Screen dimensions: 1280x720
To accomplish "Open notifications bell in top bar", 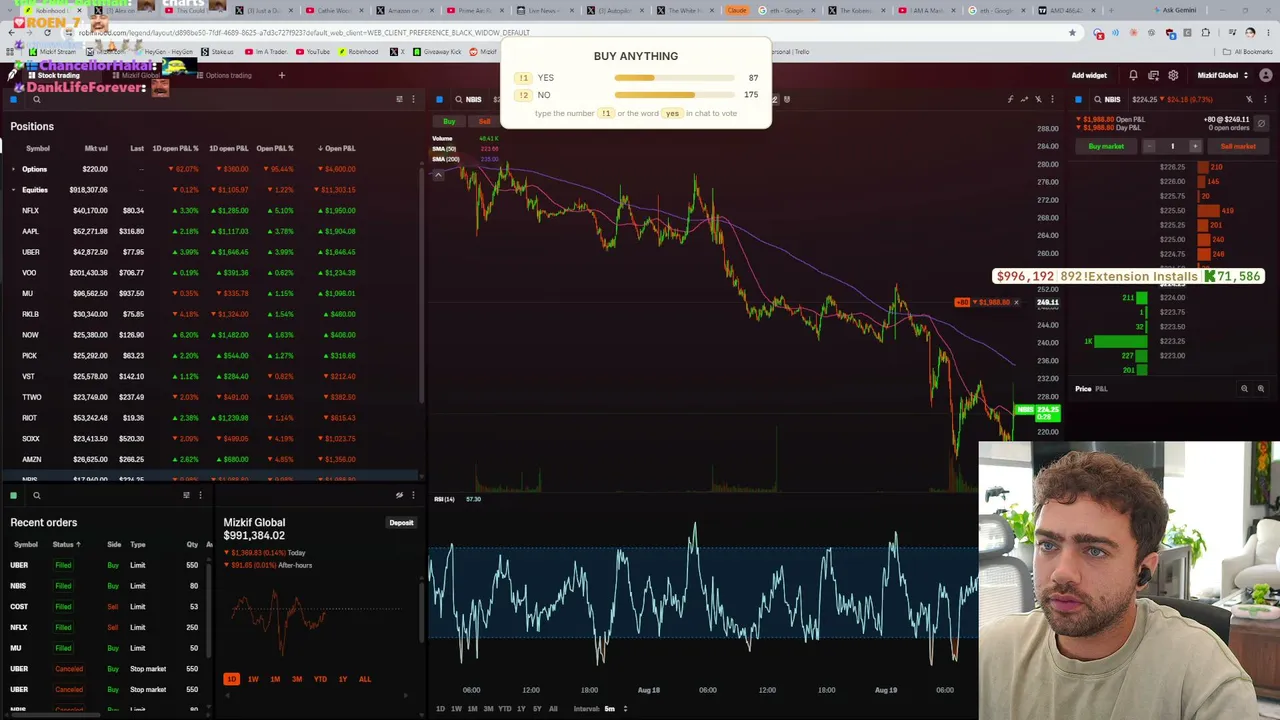I will [x=1133, y=75].
